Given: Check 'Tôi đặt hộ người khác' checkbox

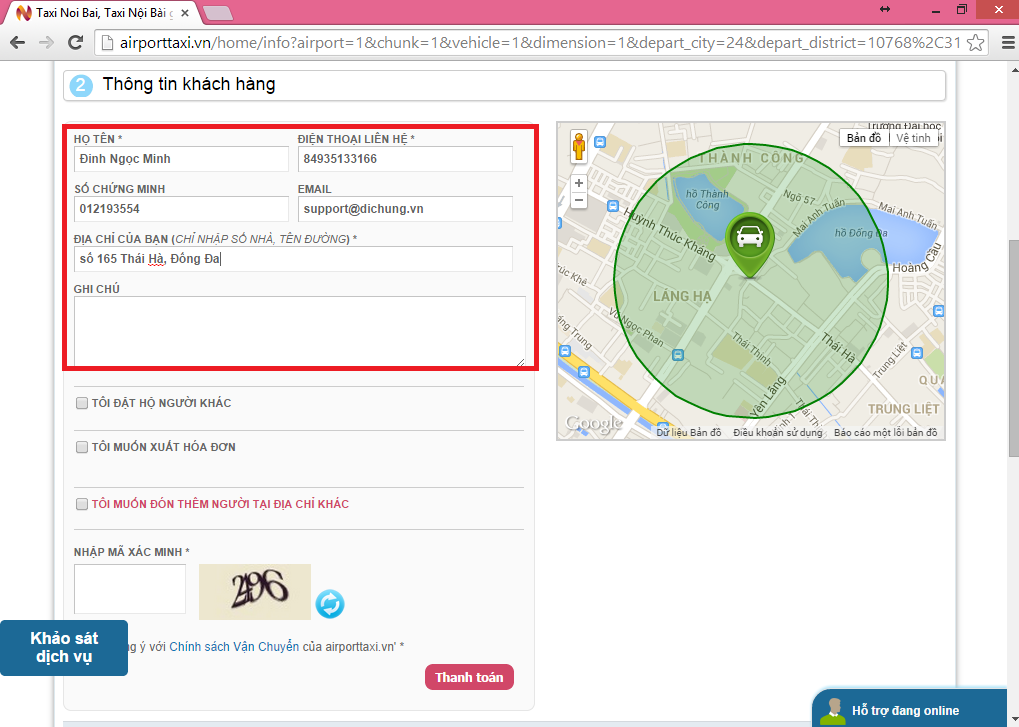Looking at the screenshot, I should click(x=81, y=403).
